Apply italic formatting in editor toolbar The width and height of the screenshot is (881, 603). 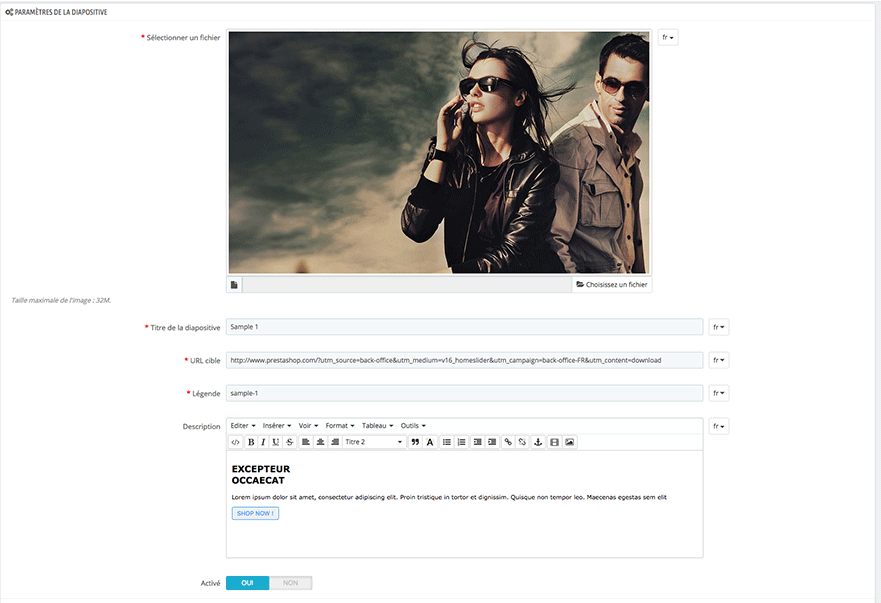[x=263, y=442]
